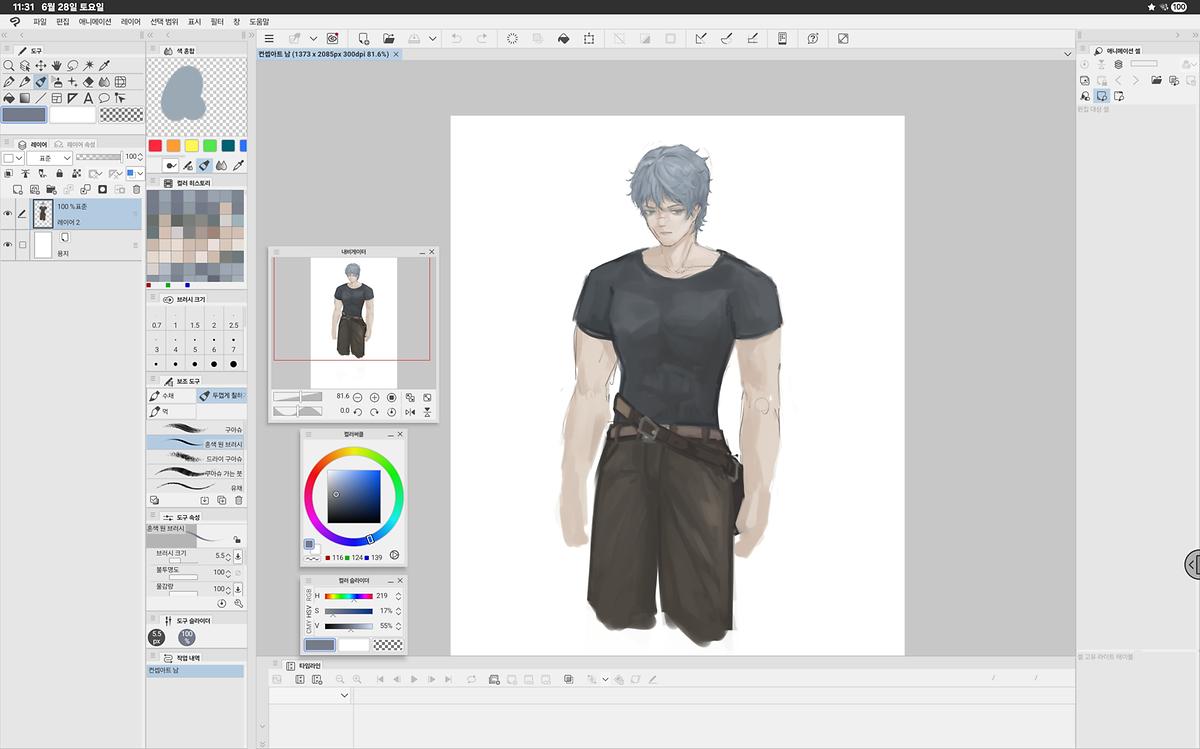Viewport: 1200px width, 749px height.
Task: Hide the 용지 paper layer
Action: (x=7, y=245)
